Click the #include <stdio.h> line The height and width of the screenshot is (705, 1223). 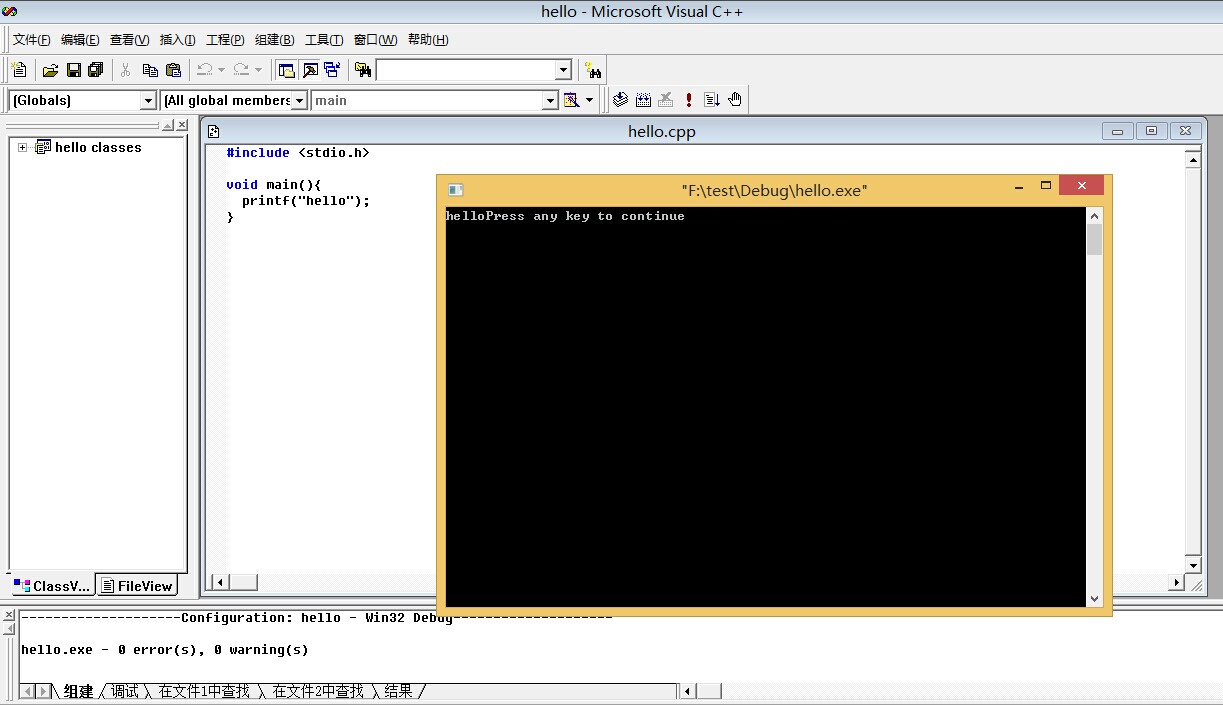click(298, 153)
